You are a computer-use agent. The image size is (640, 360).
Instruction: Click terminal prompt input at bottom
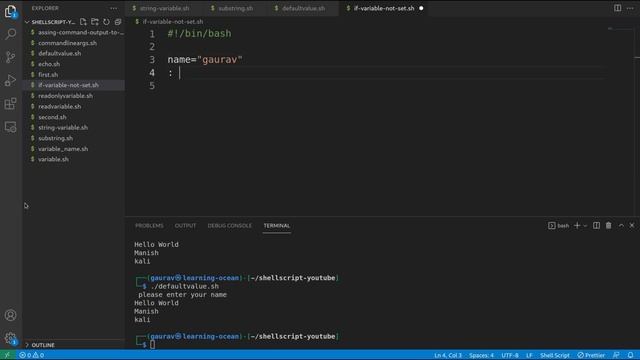pos(152,344)
